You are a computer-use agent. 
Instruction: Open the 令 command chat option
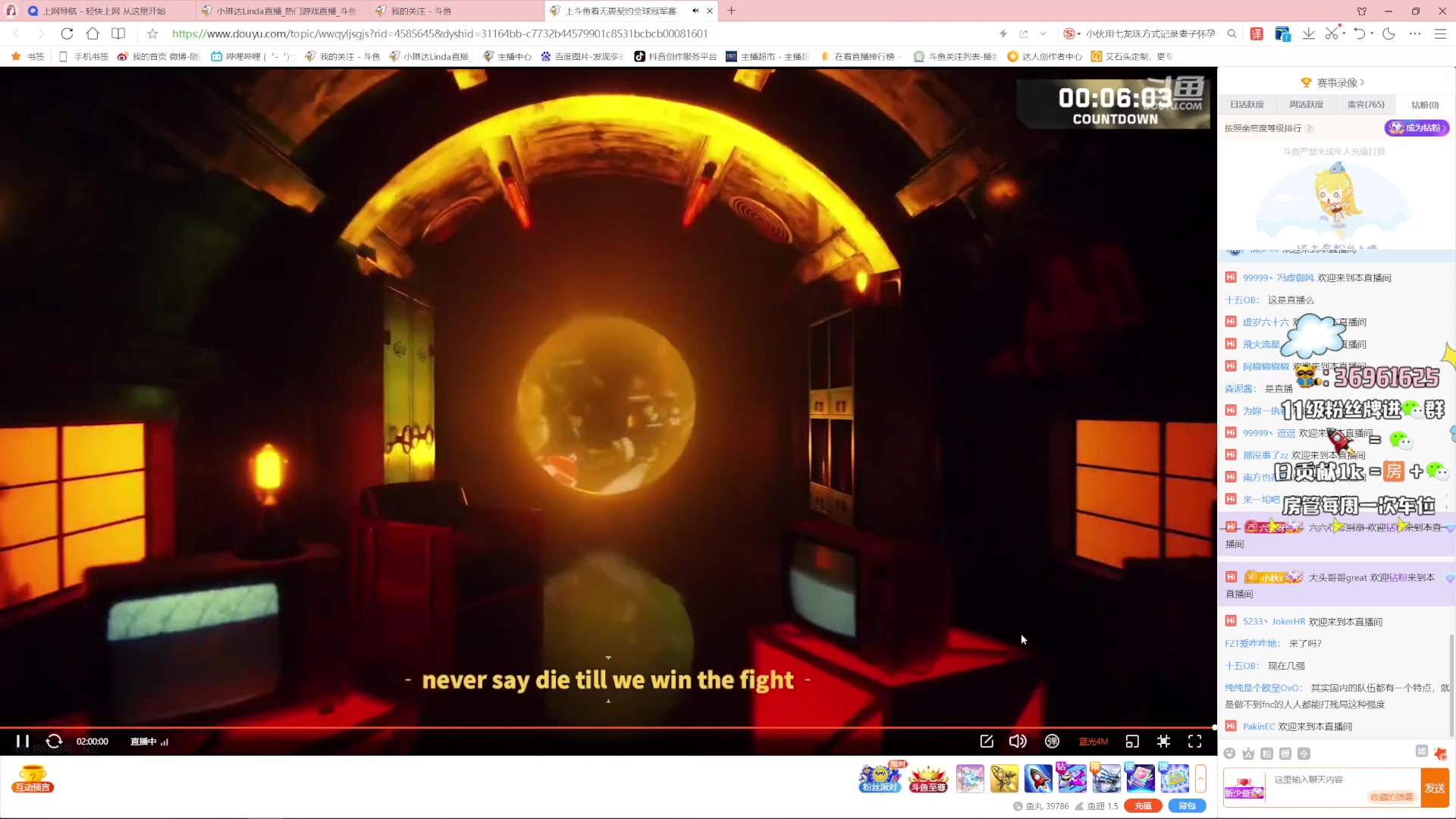tap(1304, 753)
